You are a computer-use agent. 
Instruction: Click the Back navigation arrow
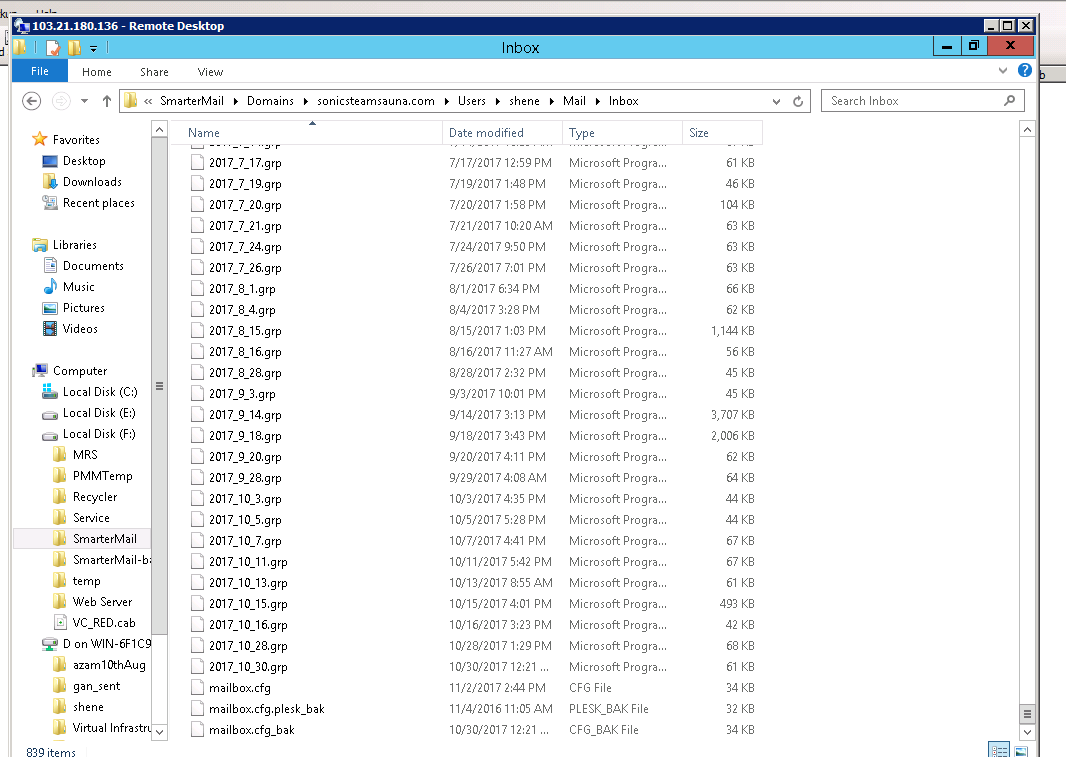(31, 101)
